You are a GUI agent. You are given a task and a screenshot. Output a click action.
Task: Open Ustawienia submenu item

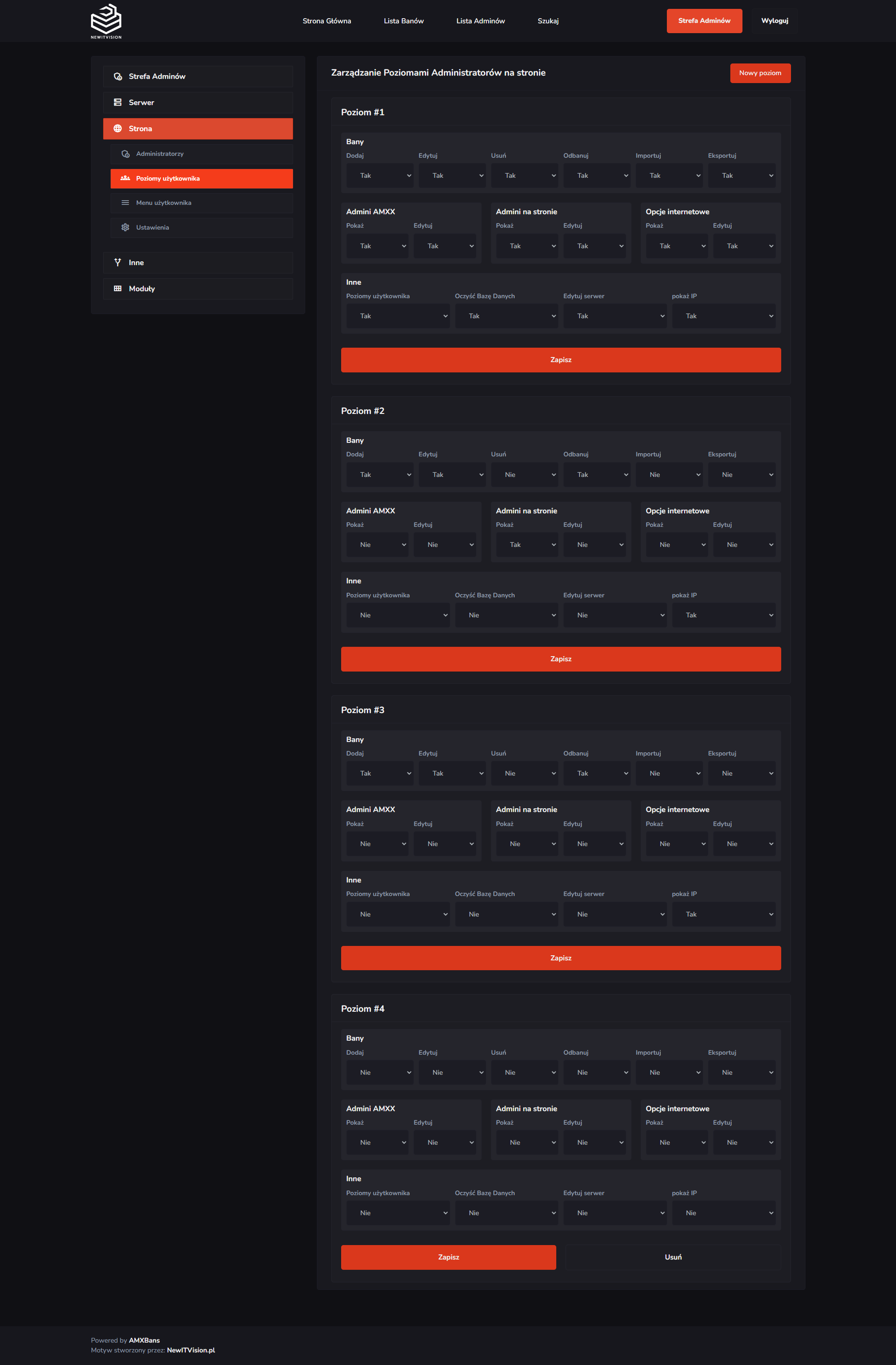coord(202,228)
